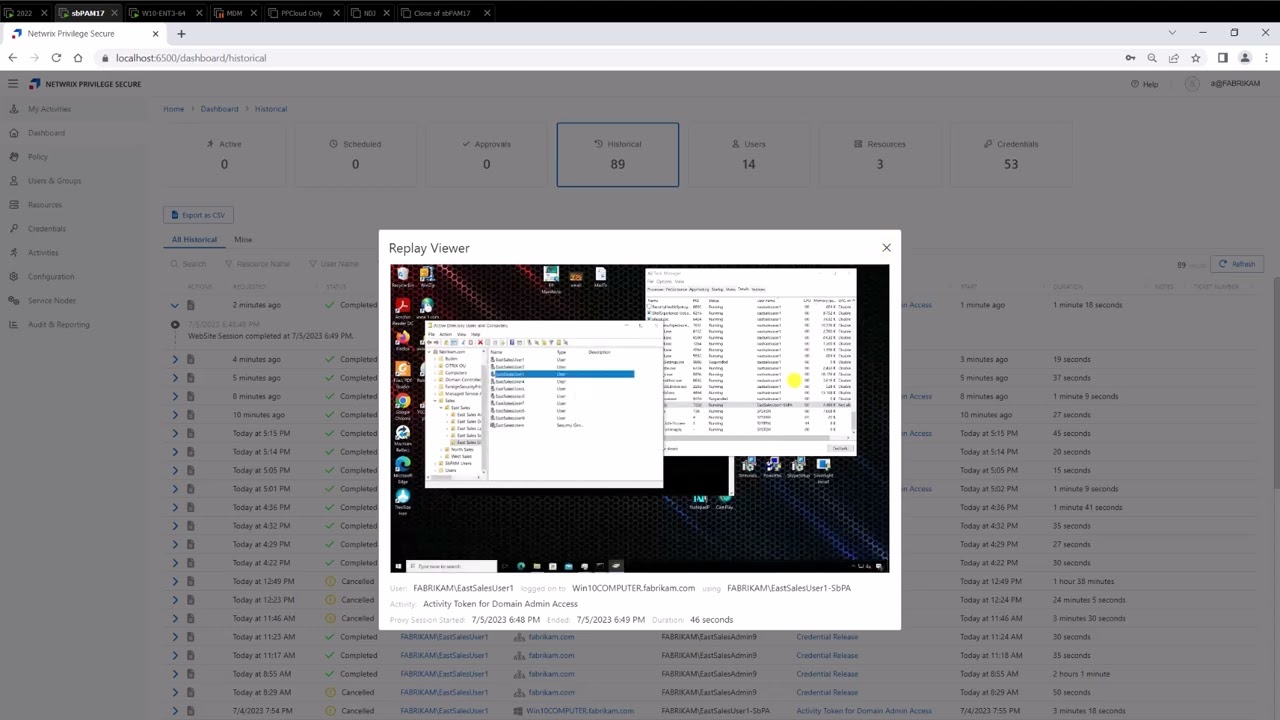
Task: Open the browser zoom magnifier icon
Action: click(1152, 58)
